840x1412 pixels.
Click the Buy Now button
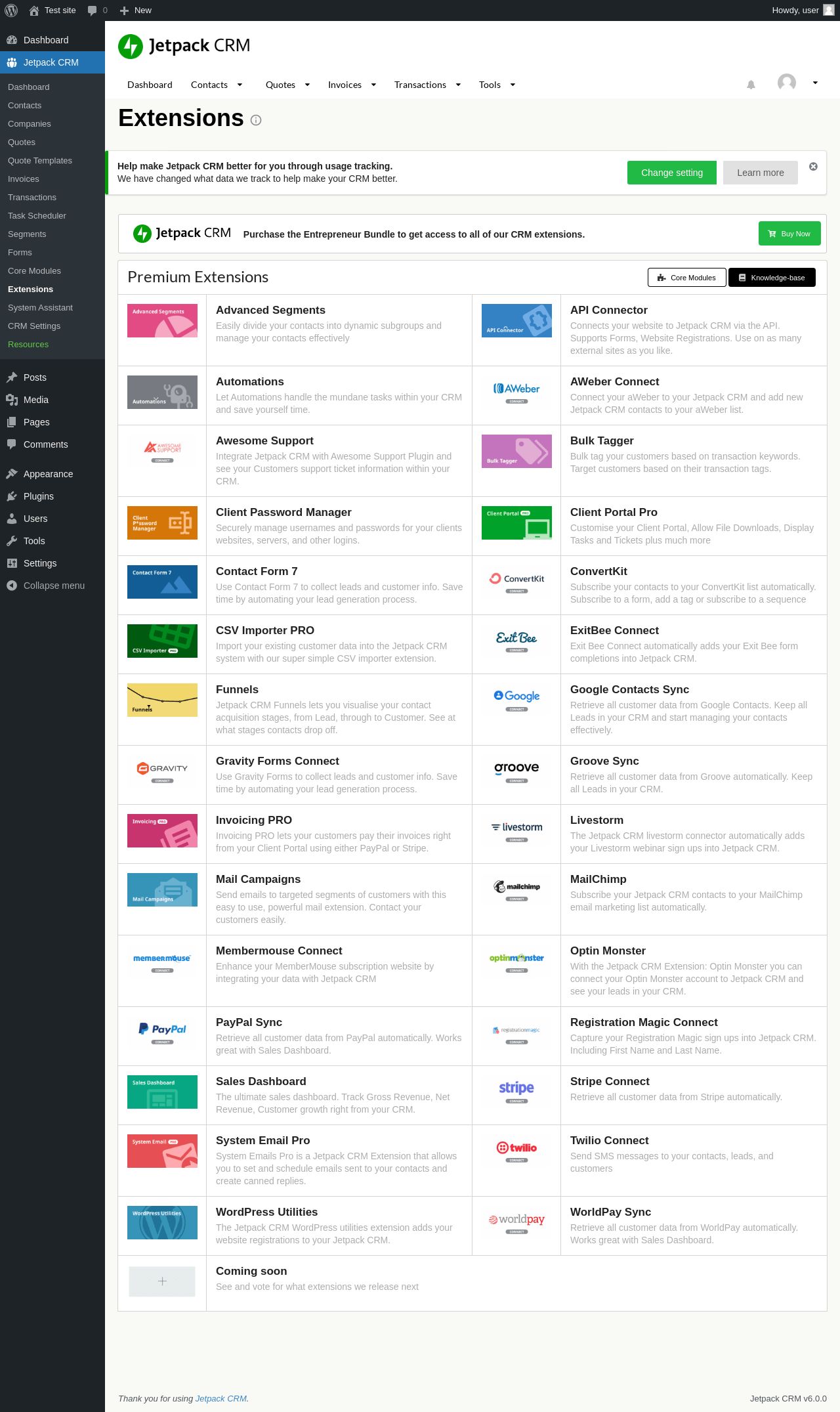789,234
